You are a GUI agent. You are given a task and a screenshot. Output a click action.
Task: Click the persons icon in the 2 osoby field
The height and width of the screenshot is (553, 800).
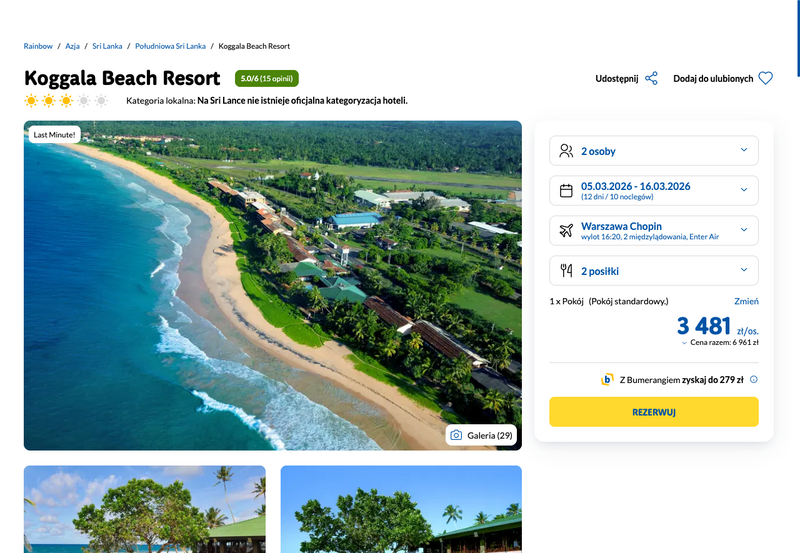pos(566,150)
